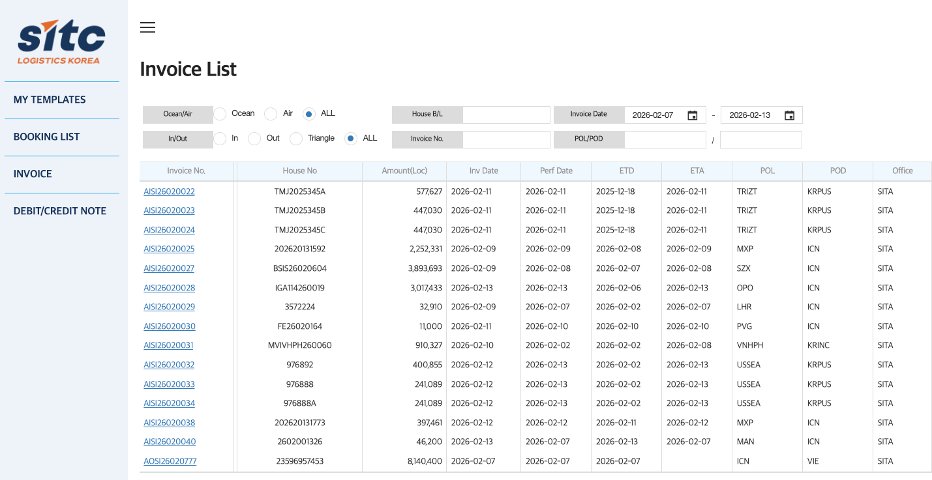The height and width of the screenshot is (480, 932).
Task: Open calendar picker for invoice start date
Action: click(x=692, y=115)
